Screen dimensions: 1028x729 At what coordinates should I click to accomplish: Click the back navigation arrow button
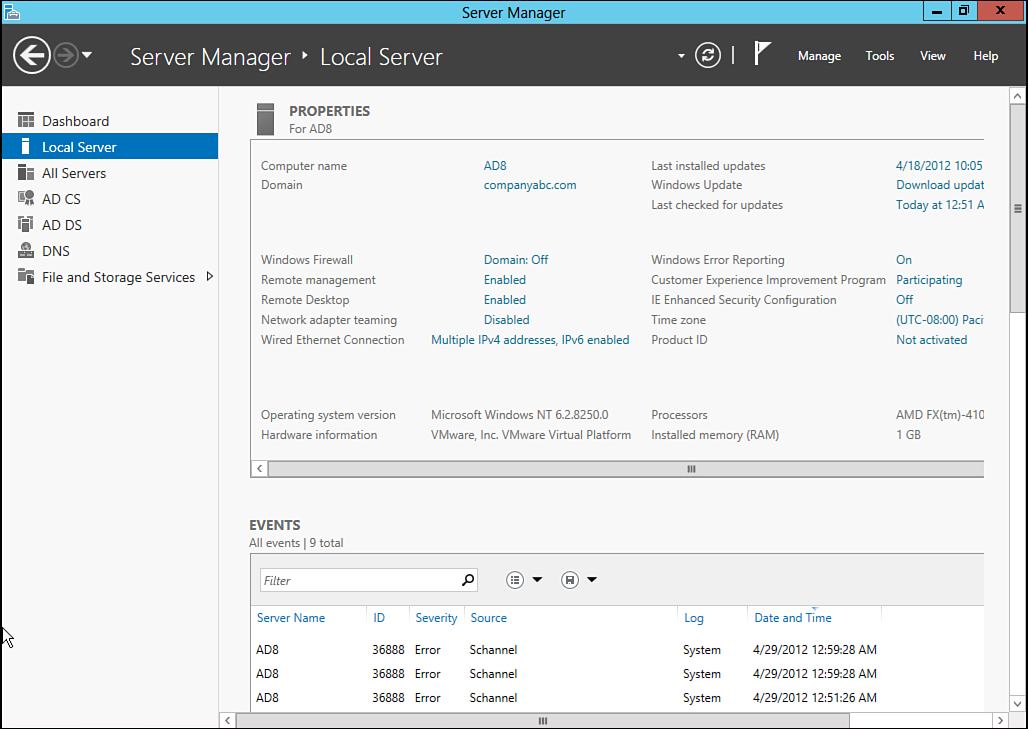pyautogui.click(x=32, y=55)
